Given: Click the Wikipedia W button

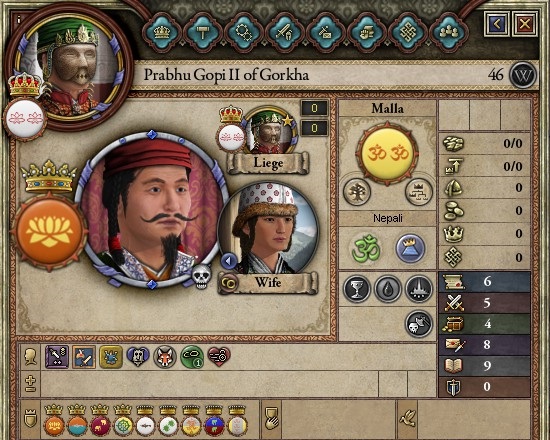Looking at the screenshot, I should (x=523, y=75).
